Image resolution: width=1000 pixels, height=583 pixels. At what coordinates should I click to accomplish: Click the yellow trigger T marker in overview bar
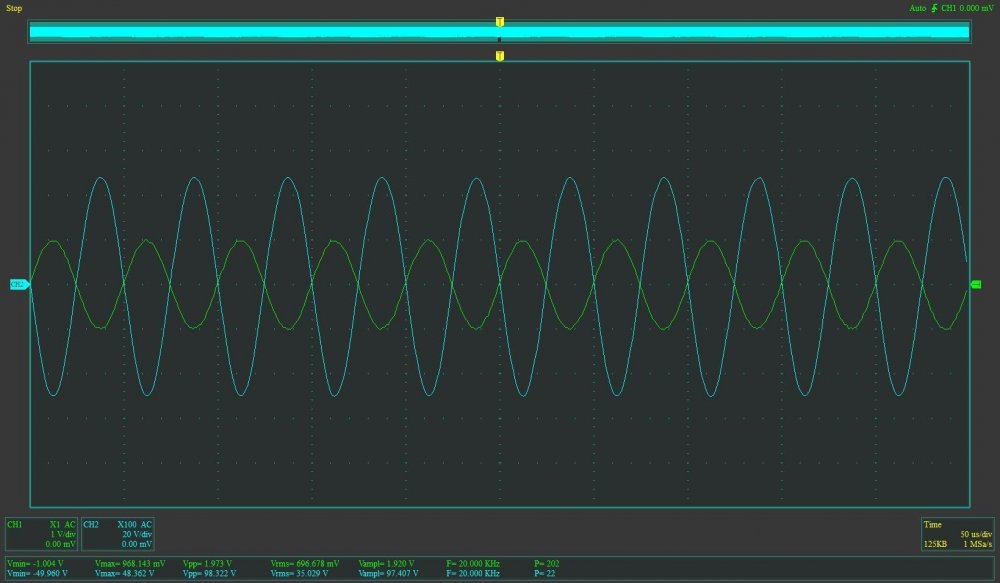click(x=499, y=21)
